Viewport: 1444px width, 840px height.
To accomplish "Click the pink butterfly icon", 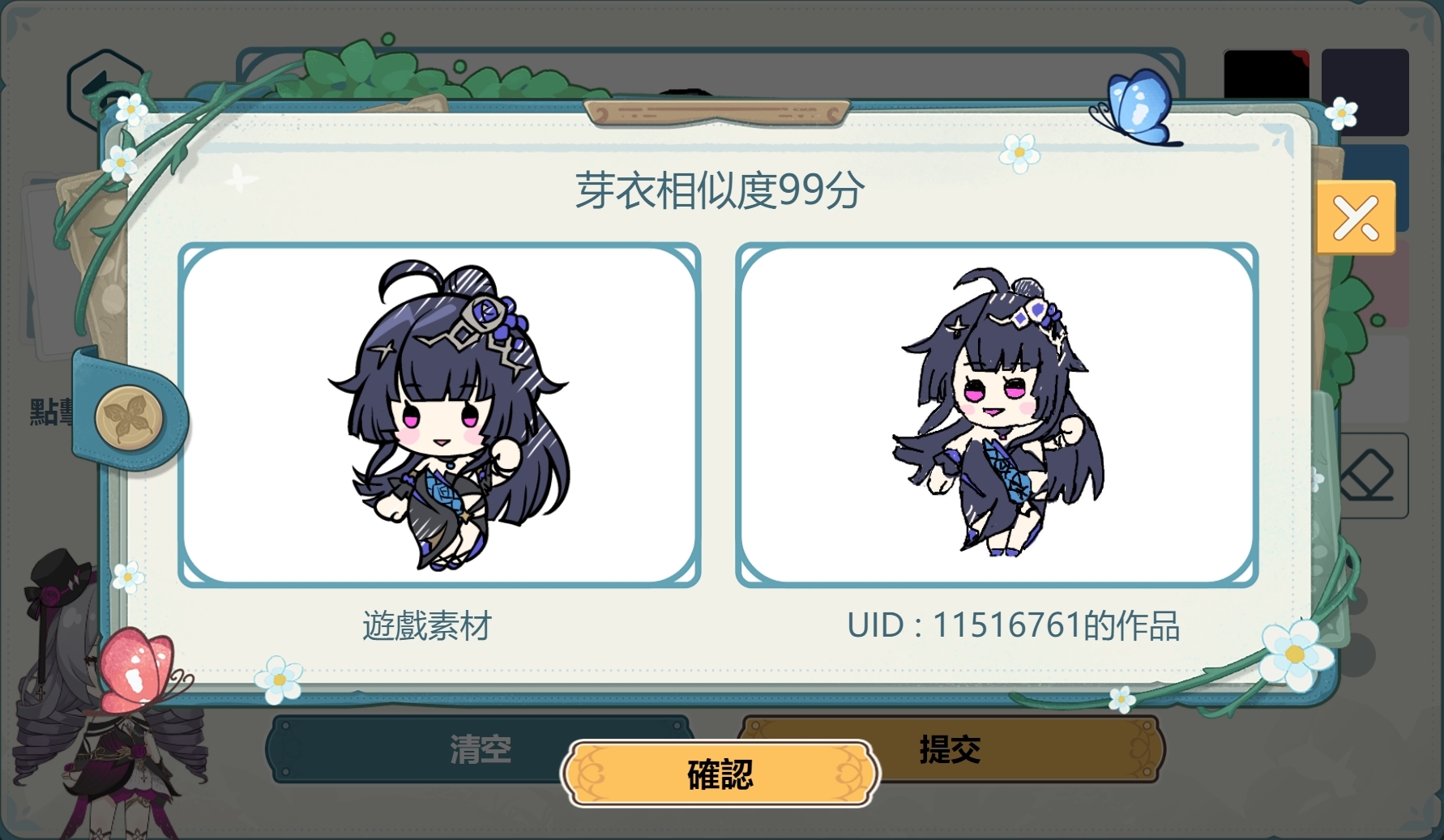I will pyautogui.click(x=138, y=669).
